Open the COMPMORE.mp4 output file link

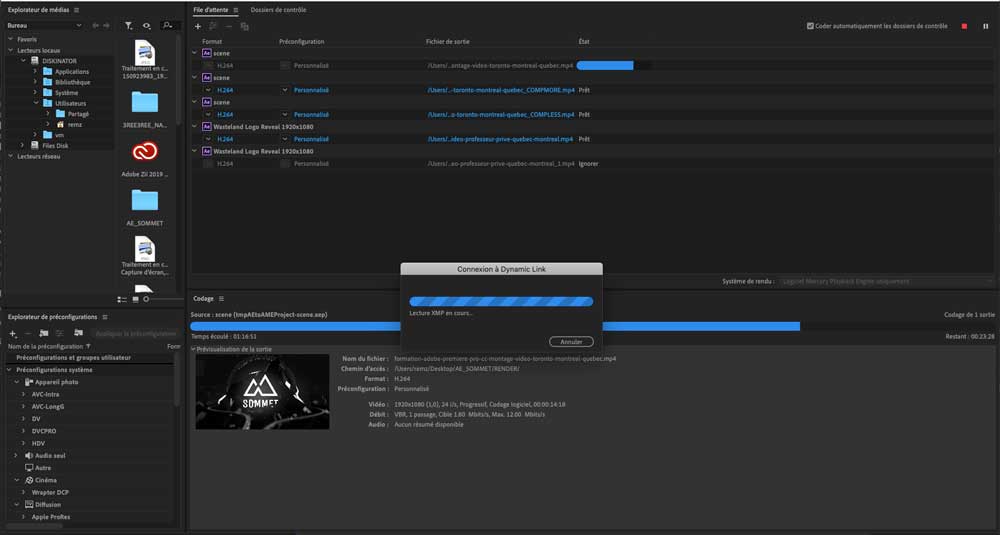(501, 91)
